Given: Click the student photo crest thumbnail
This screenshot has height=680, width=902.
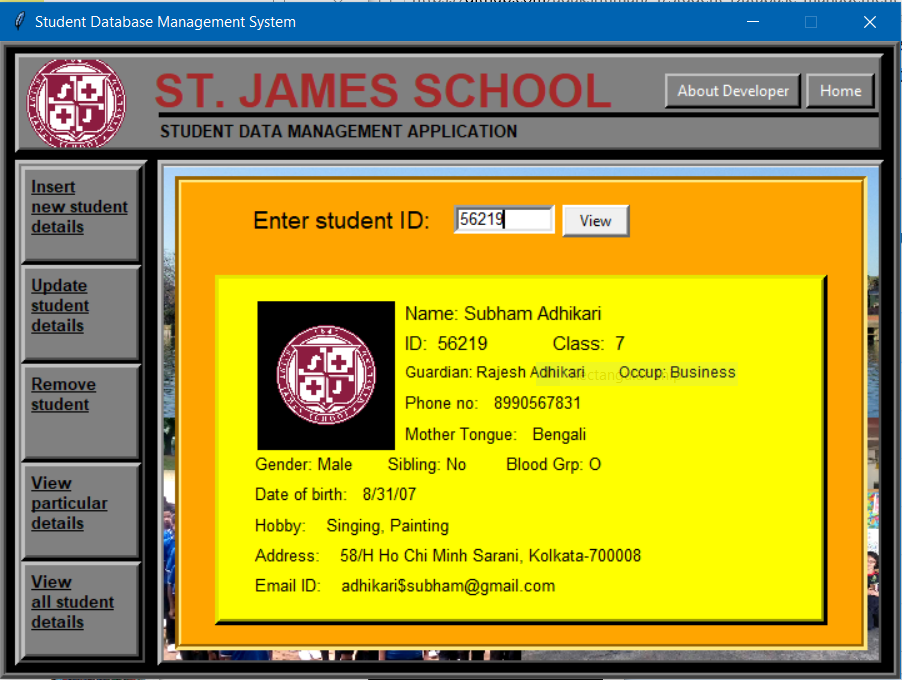Looking at the screenshot, I should tap(326, 375).
